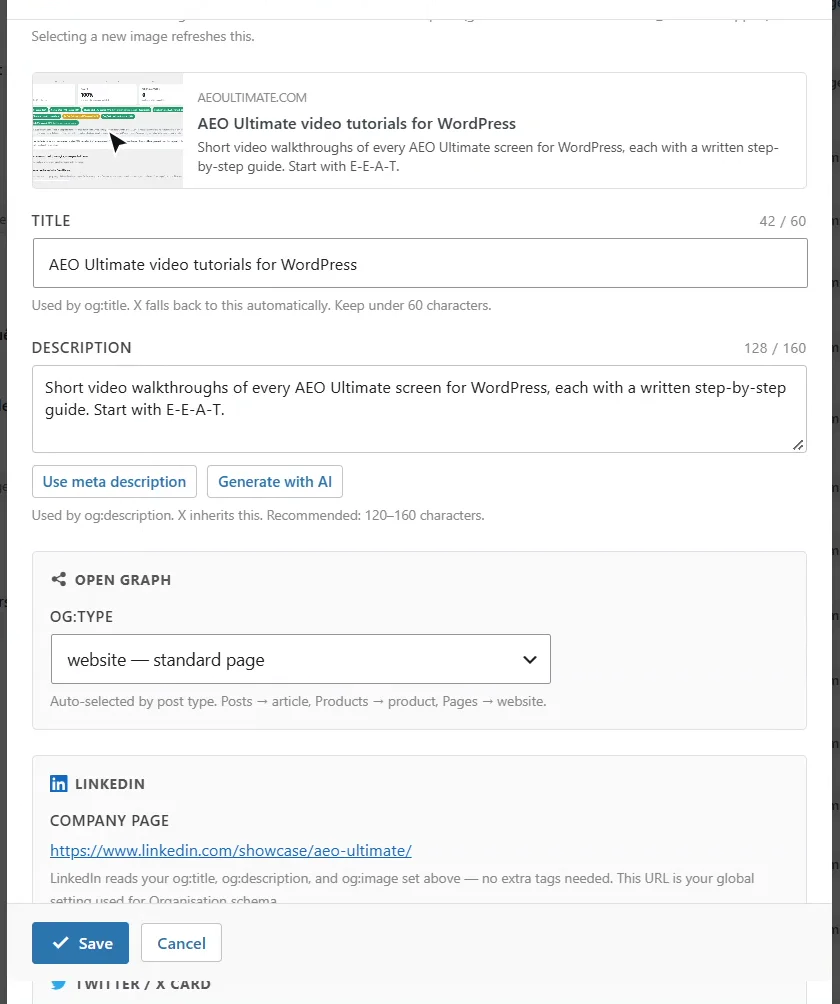Viewport: 840px width, 1004px height.
Task: Click the preview card description text
Action: 488,157
